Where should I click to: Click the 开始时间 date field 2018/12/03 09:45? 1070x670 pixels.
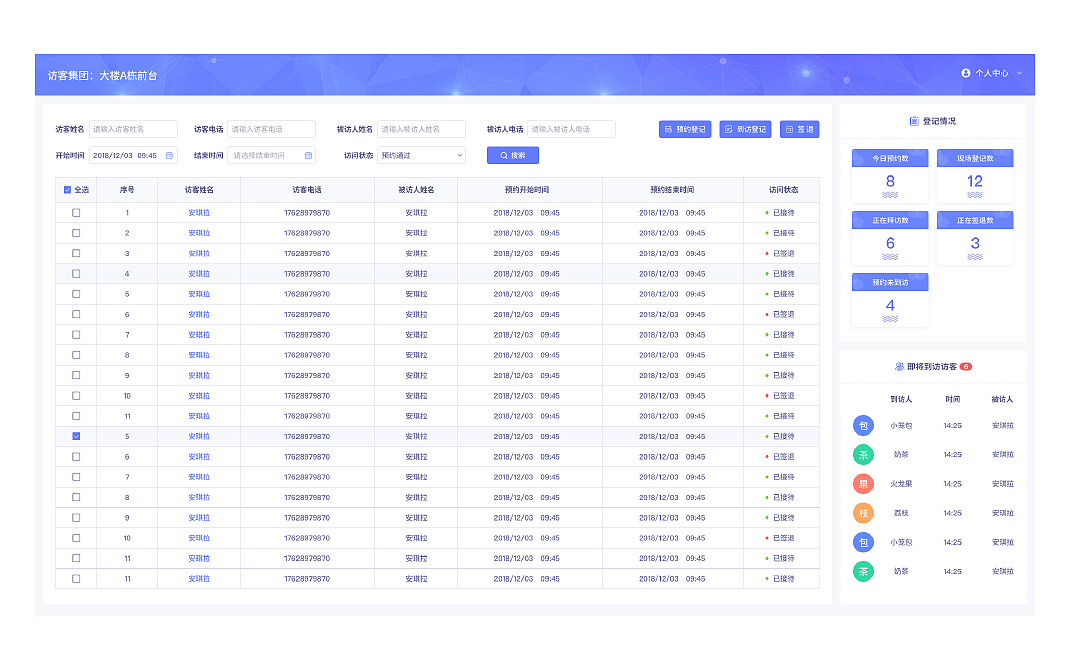pos(133,156)
